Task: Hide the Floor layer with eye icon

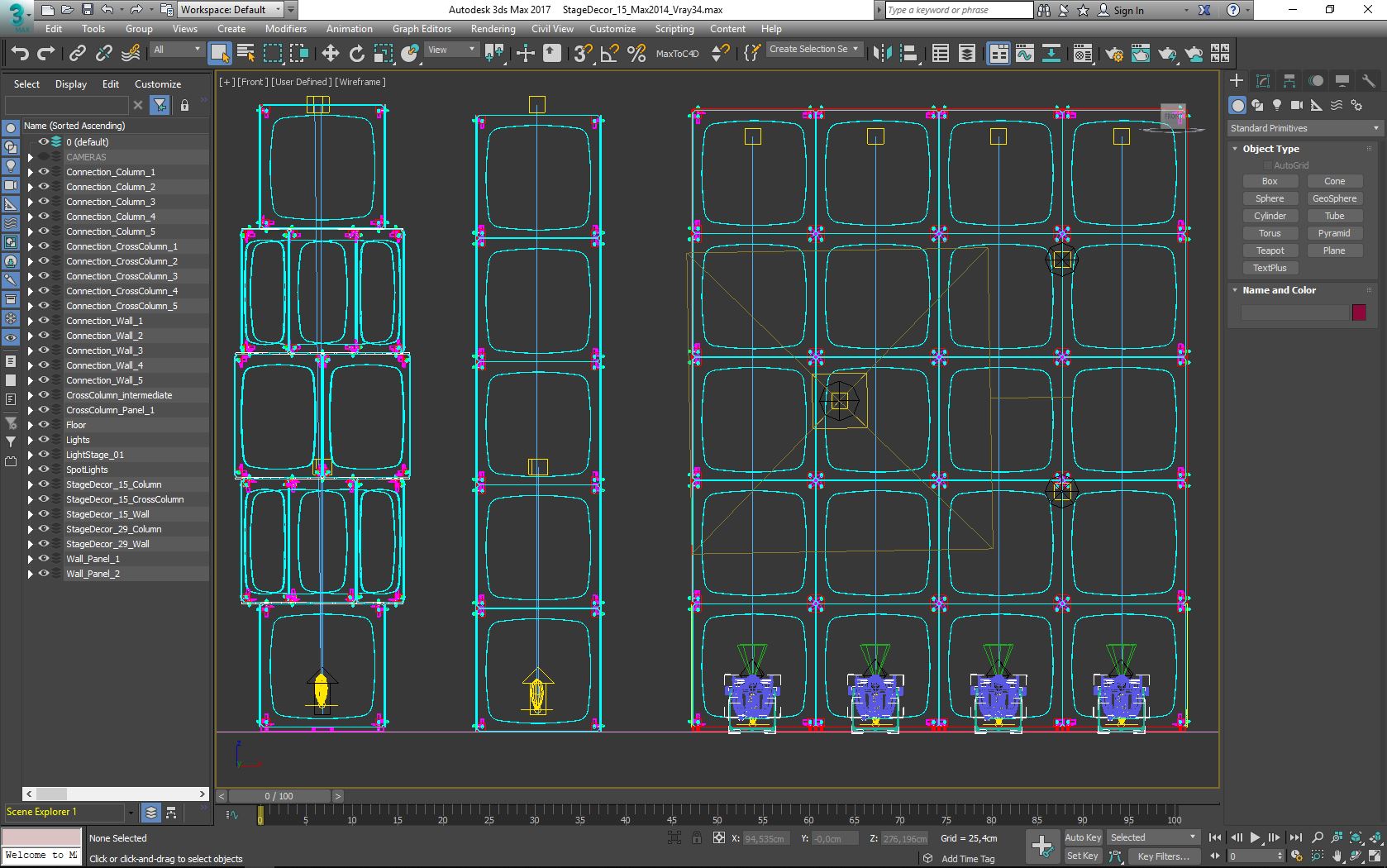Action: tap(44, 425)
